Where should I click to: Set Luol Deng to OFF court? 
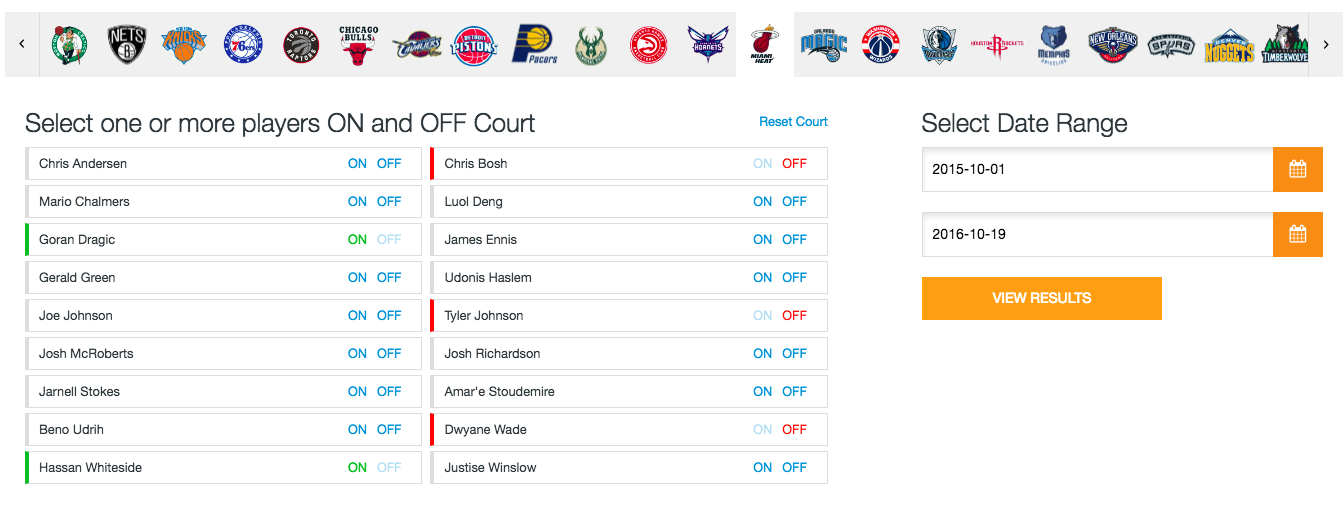pos(795,201)
